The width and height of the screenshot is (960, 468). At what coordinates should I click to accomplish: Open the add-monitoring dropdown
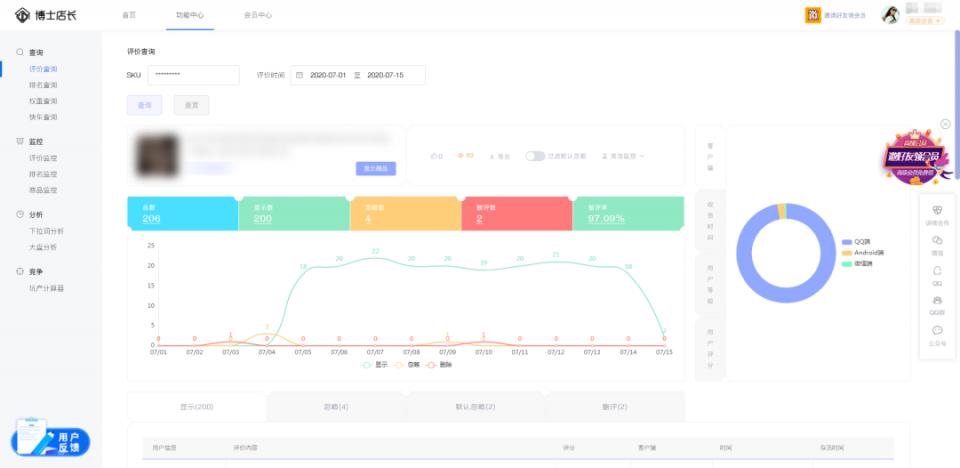click(x=623, y=156)
